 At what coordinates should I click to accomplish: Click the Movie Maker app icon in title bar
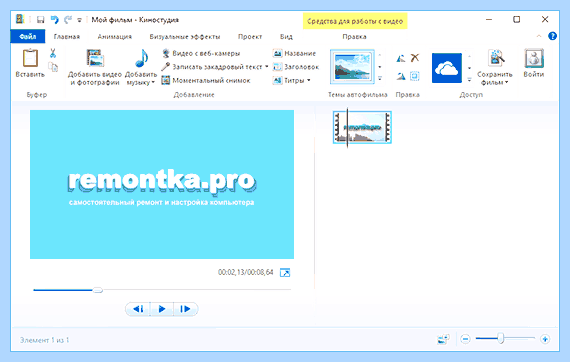click(20, 19)
